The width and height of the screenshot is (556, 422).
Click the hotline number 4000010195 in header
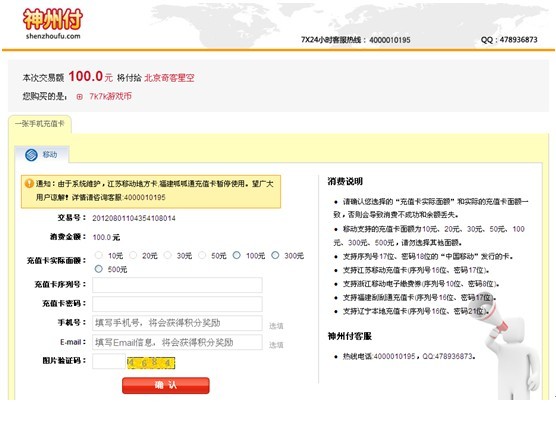click(x=390, y=40)
